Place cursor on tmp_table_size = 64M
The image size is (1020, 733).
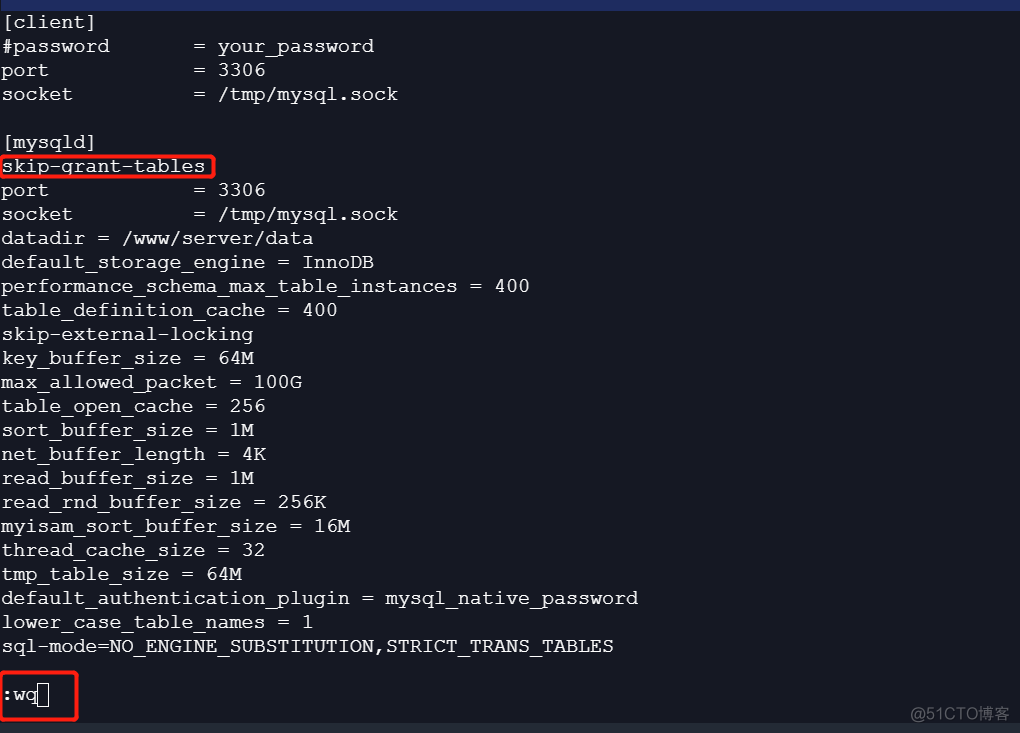point(121,574)
